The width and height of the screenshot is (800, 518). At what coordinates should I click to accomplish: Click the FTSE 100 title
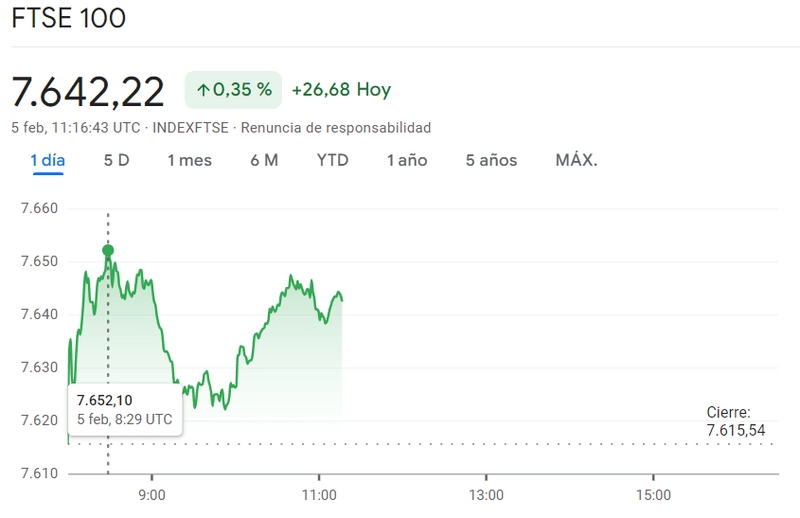pos(69,19)
